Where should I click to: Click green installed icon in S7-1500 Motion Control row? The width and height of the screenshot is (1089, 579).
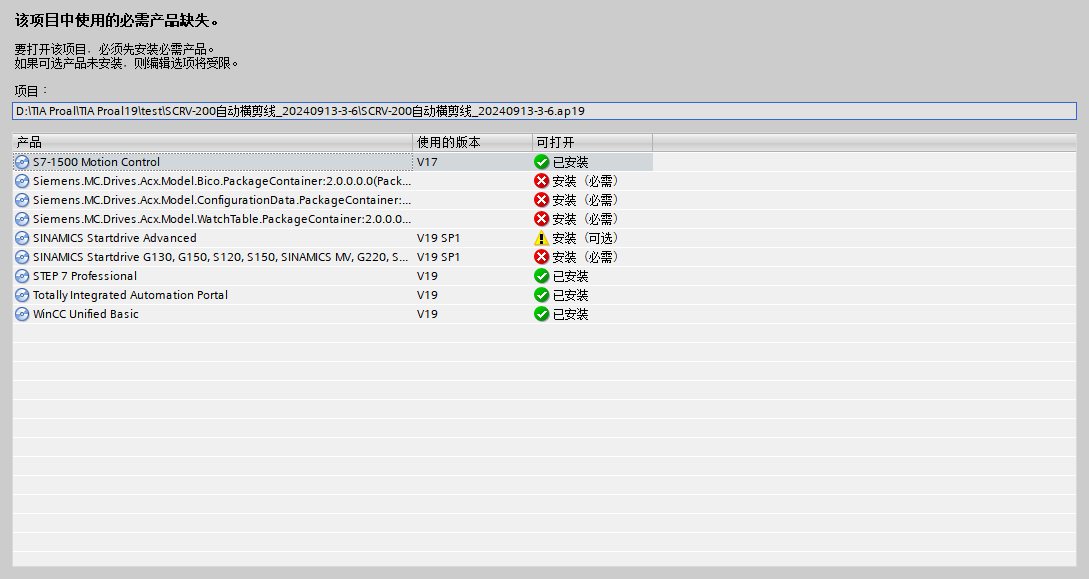(542, 162)
